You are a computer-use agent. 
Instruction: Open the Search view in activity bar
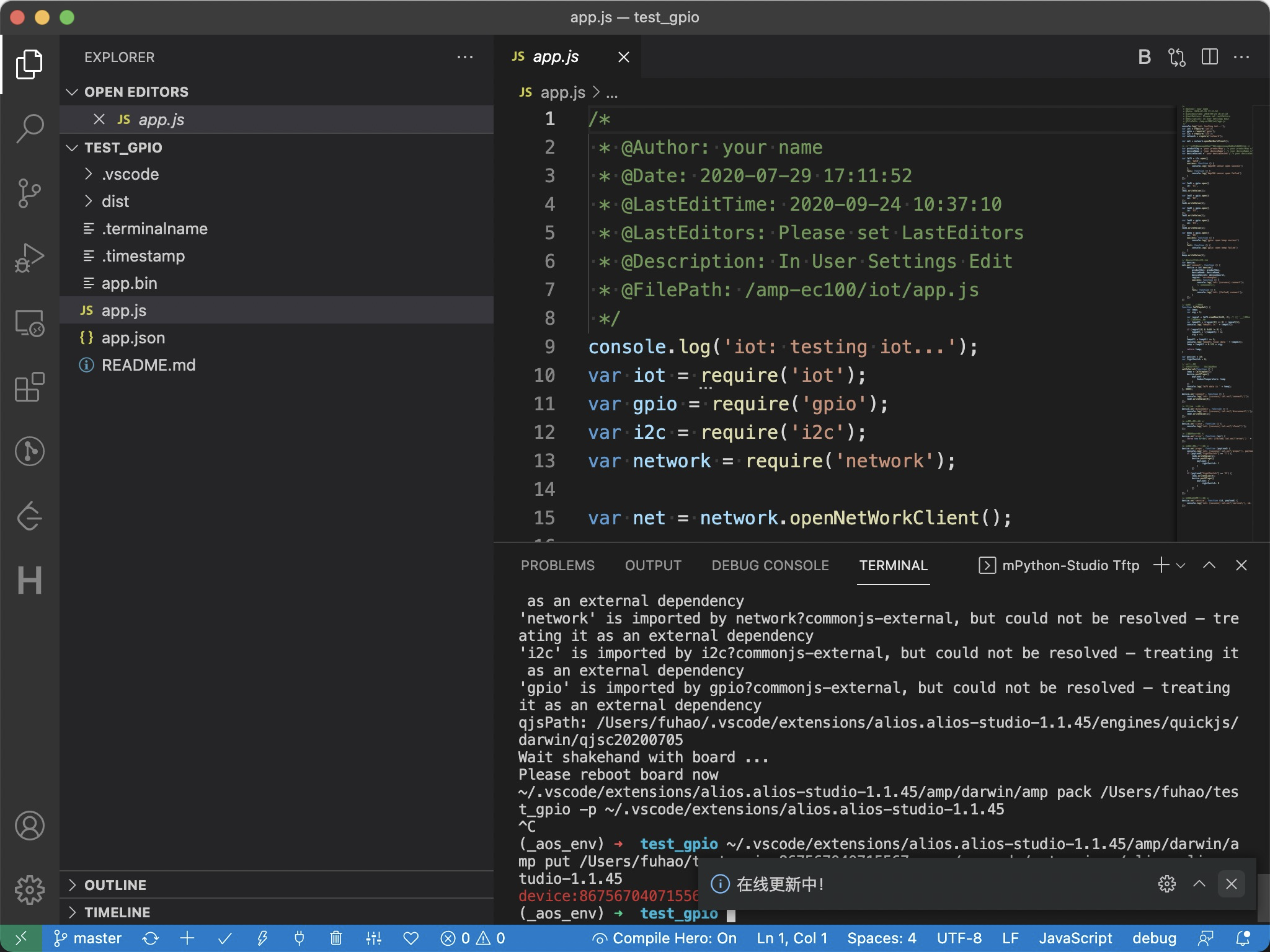click(x=29, y=128)
